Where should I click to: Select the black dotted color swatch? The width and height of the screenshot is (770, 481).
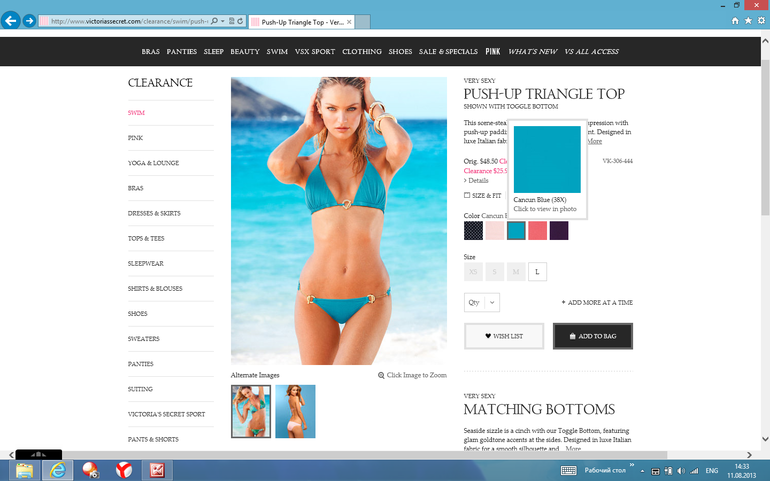coord(473,230)
